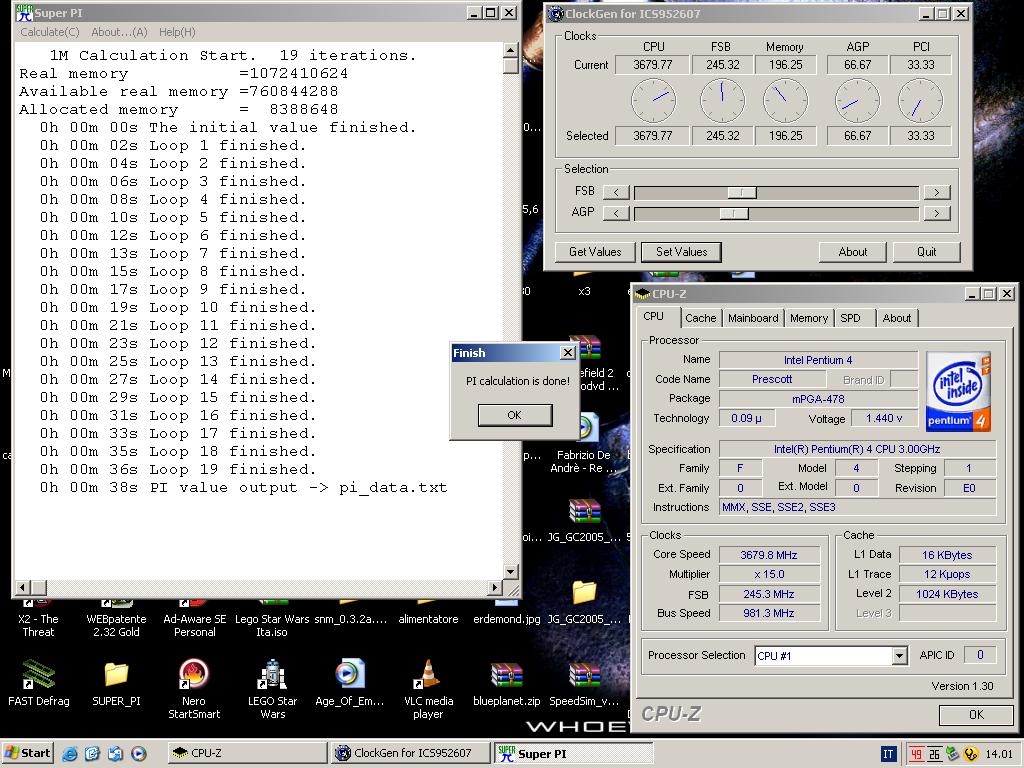Click the Current FSB value 245.32
This screenshot has width=1024, height=768.
point(722,65)
